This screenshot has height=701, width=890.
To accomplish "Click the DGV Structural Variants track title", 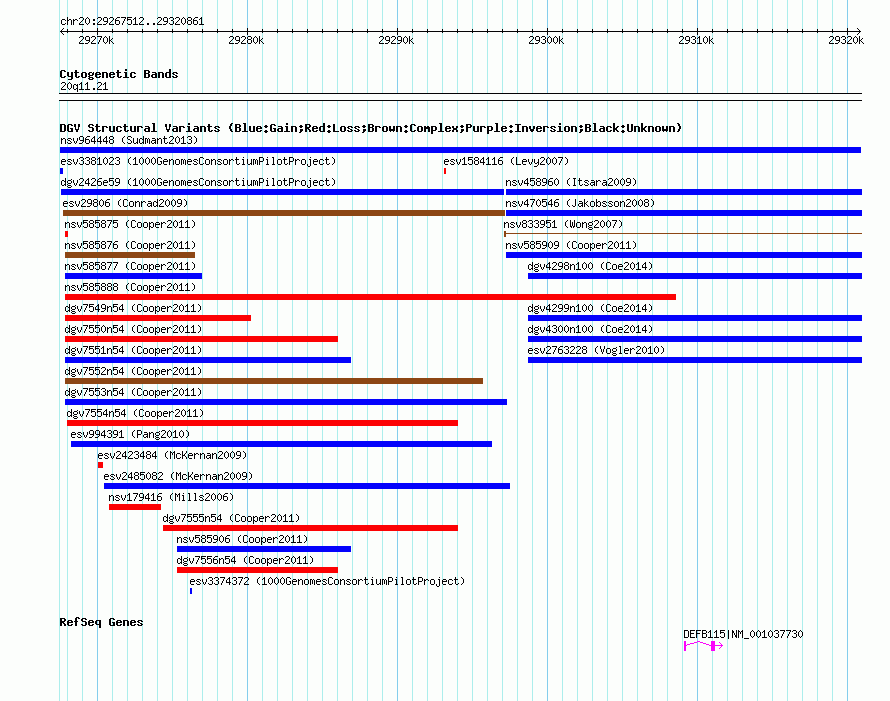I will click(x=370, y=128).
